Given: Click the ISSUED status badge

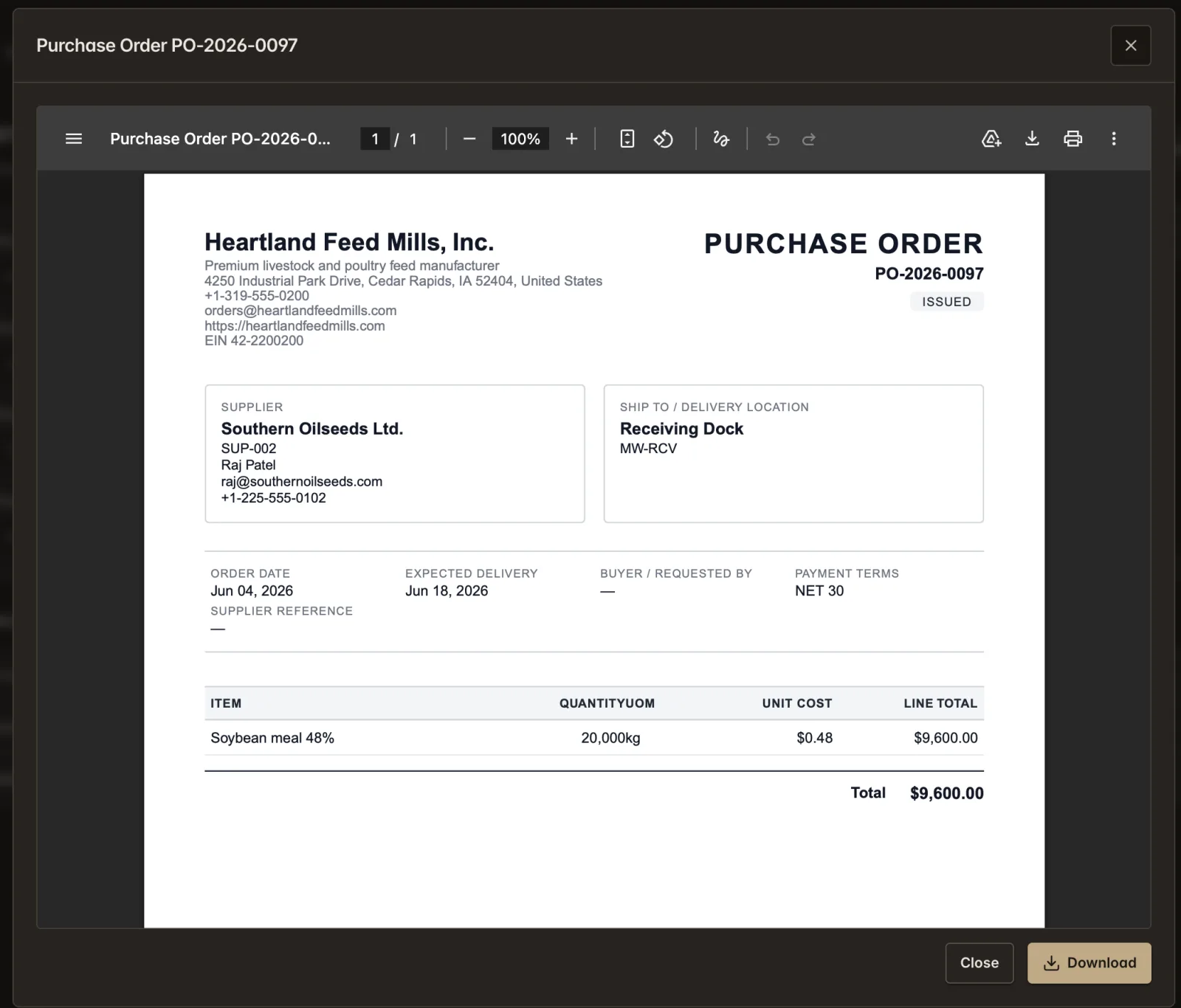Looking at the screenshot, I should 946,302.
